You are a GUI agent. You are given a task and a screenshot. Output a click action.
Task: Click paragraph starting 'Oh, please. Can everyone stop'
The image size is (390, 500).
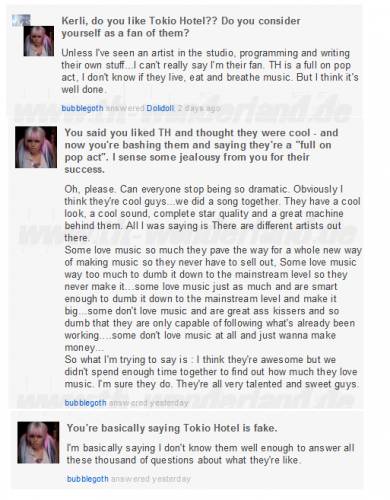(x=212, y=213)
